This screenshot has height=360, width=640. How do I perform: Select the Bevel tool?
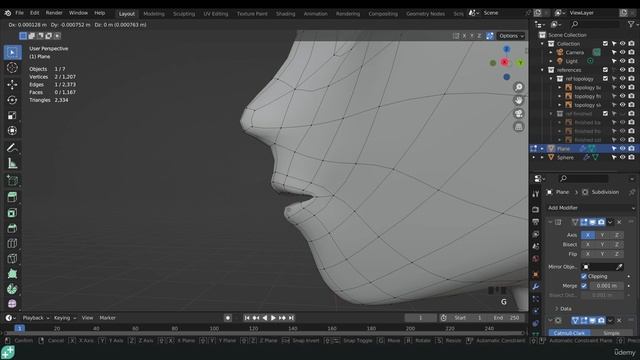12,228
